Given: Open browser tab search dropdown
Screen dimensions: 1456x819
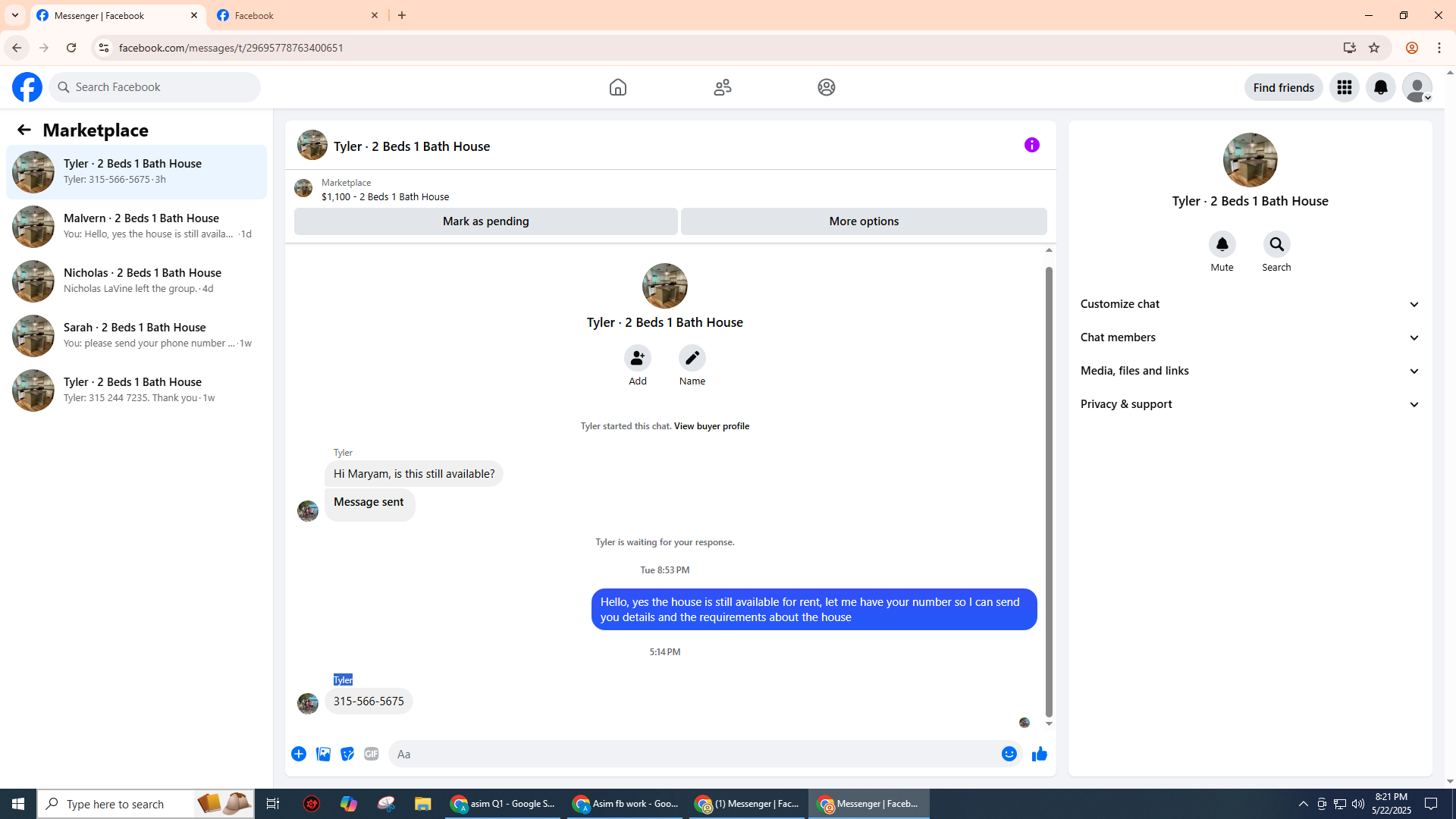Looking at the screenshot, I should coord(15,15).
